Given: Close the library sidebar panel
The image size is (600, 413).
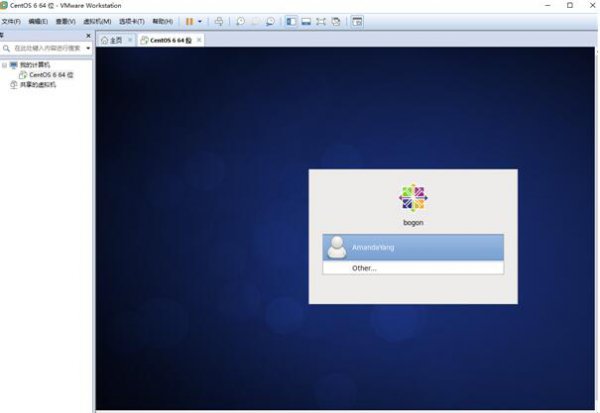Looking at the screenshot, I should click(x=88, y=36).
